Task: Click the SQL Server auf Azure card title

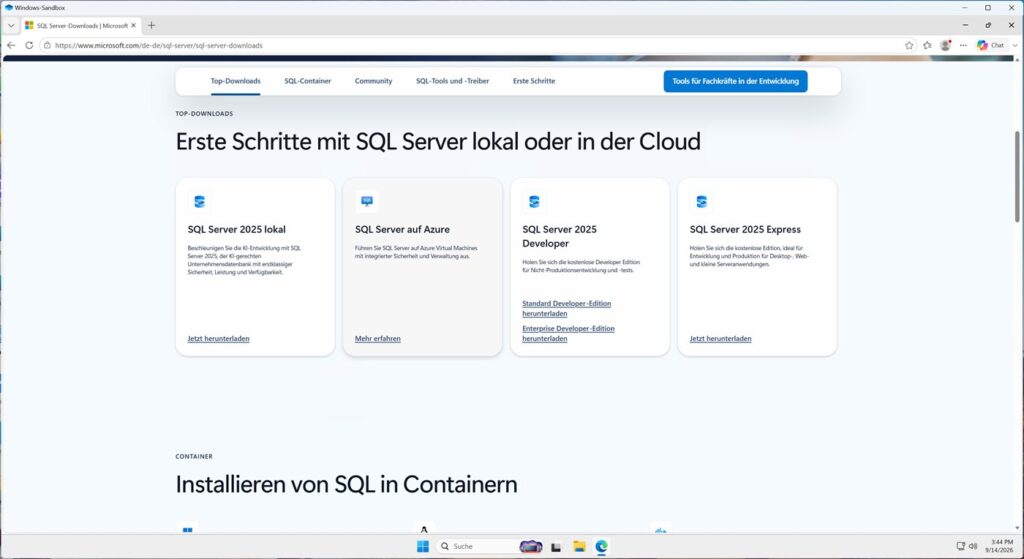Action: (402, 229)
